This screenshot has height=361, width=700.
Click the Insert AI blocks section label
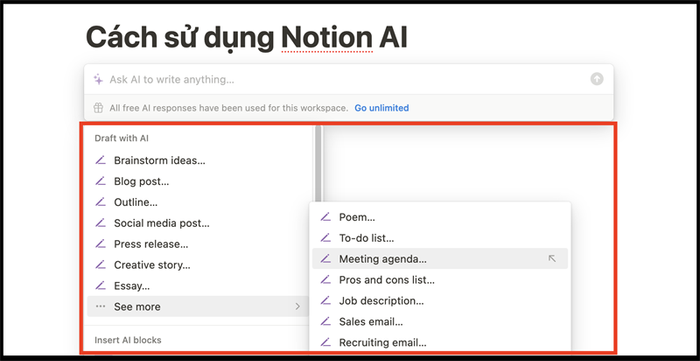128,340
